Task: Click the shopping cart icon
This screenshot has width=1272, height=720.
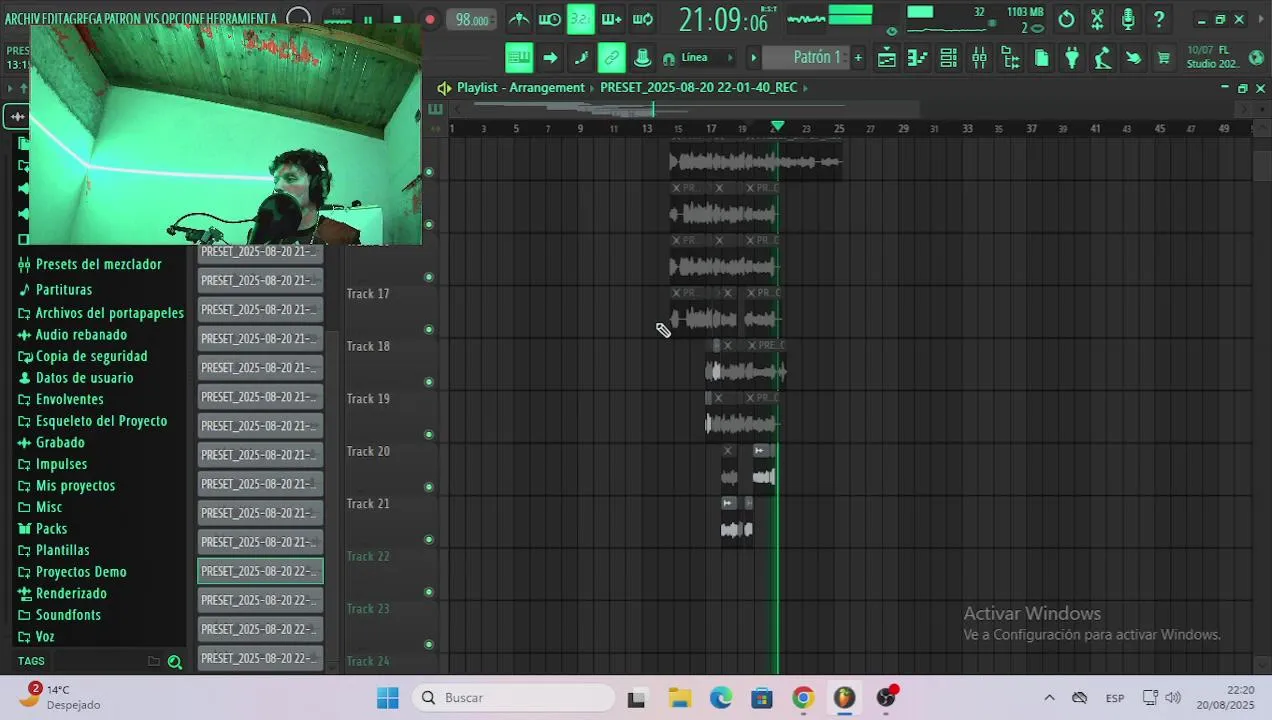Action: coord(1163,58)
